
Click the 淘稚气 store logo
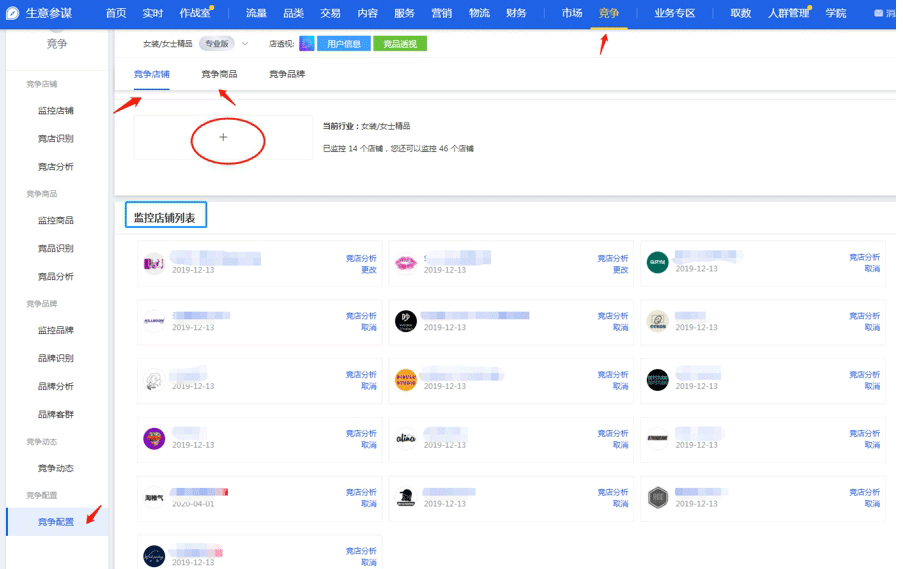(x=153, y=497)
